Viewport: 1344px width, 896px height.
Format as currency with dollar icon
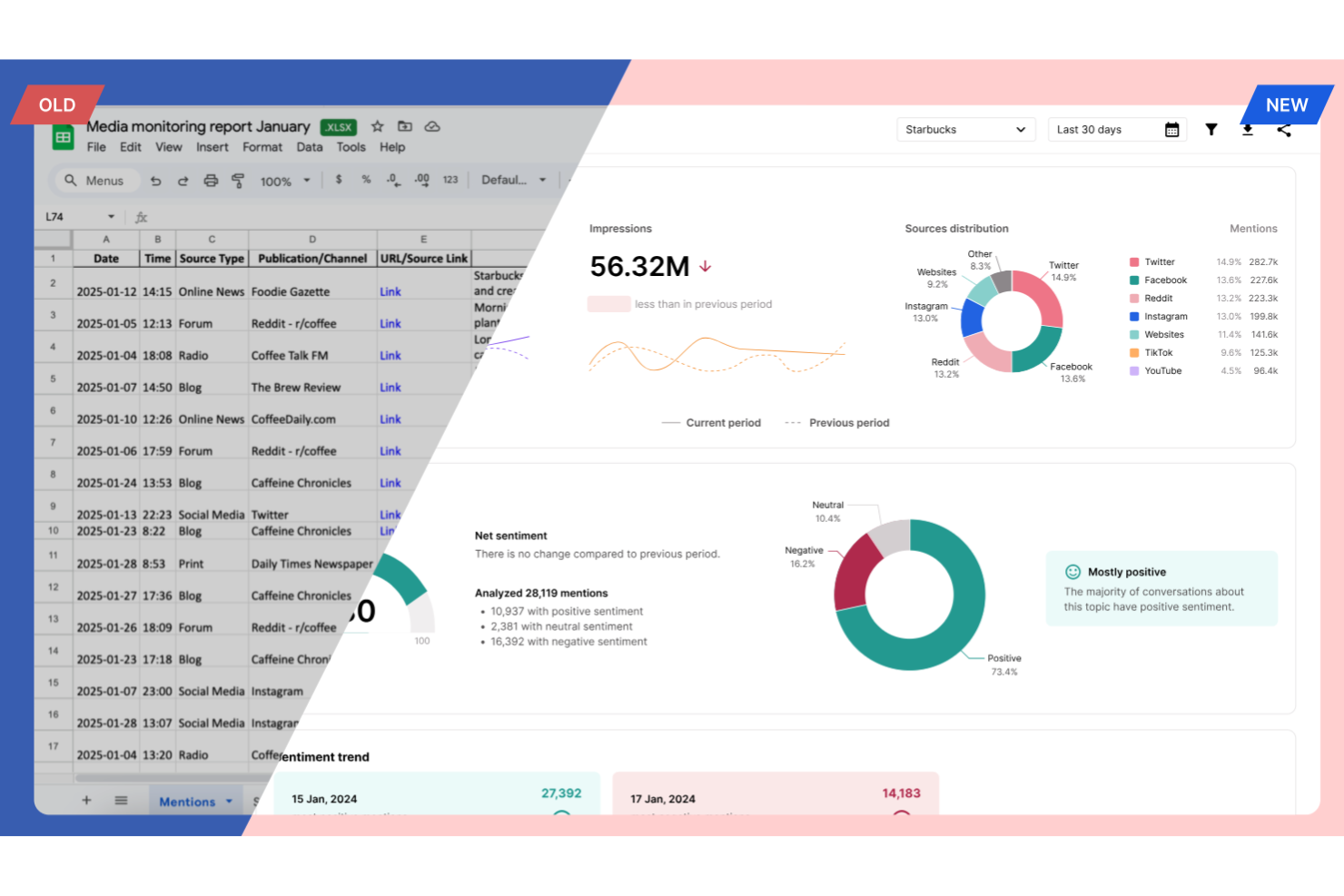pyautogui.click(x=339, y=180)
